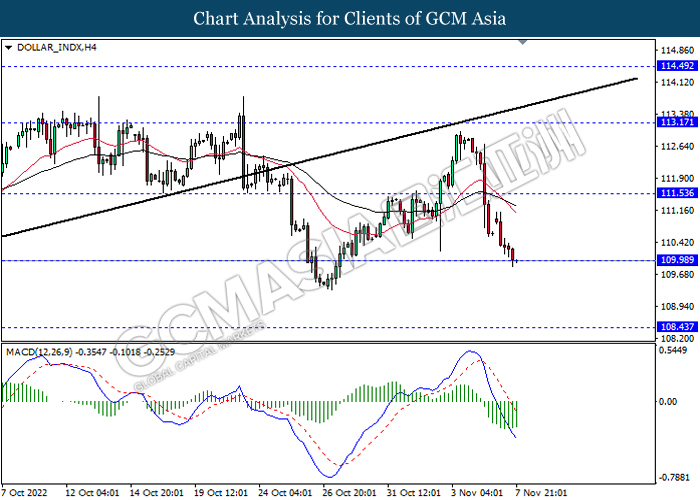Click the 7 Oct 2022 date label
This screenshot has height=500, width=700.
coord(25,493)
